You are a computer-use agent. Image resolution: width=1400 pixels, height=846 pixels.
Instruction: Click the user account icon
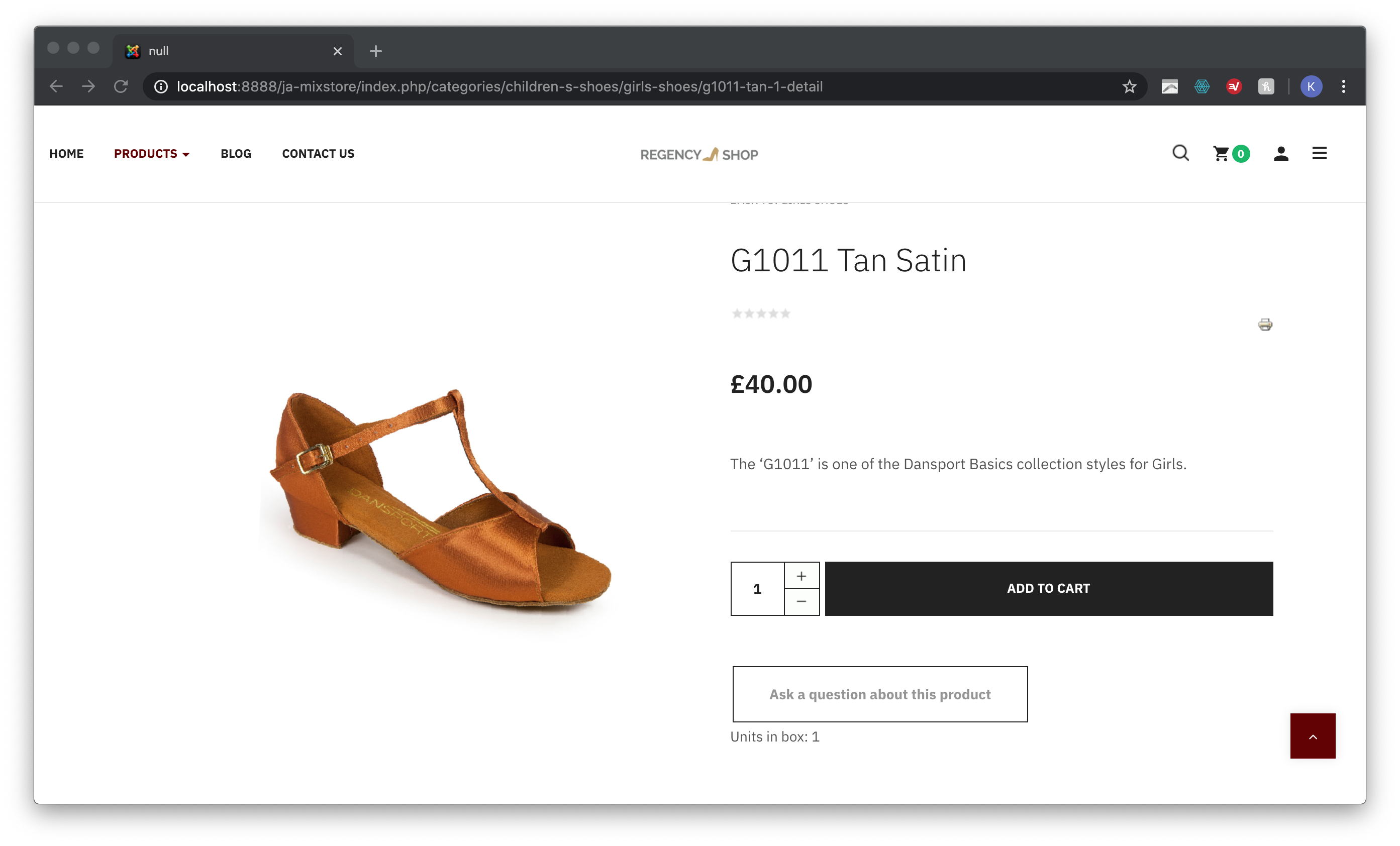(x=1281, y=153)
